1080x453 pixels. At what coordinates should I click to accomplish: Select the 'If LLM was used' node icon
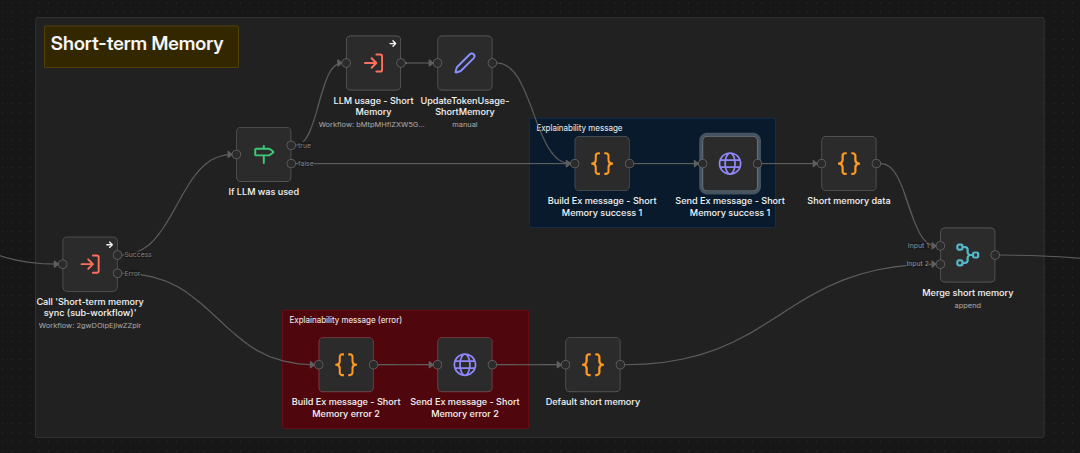(264, 154)
